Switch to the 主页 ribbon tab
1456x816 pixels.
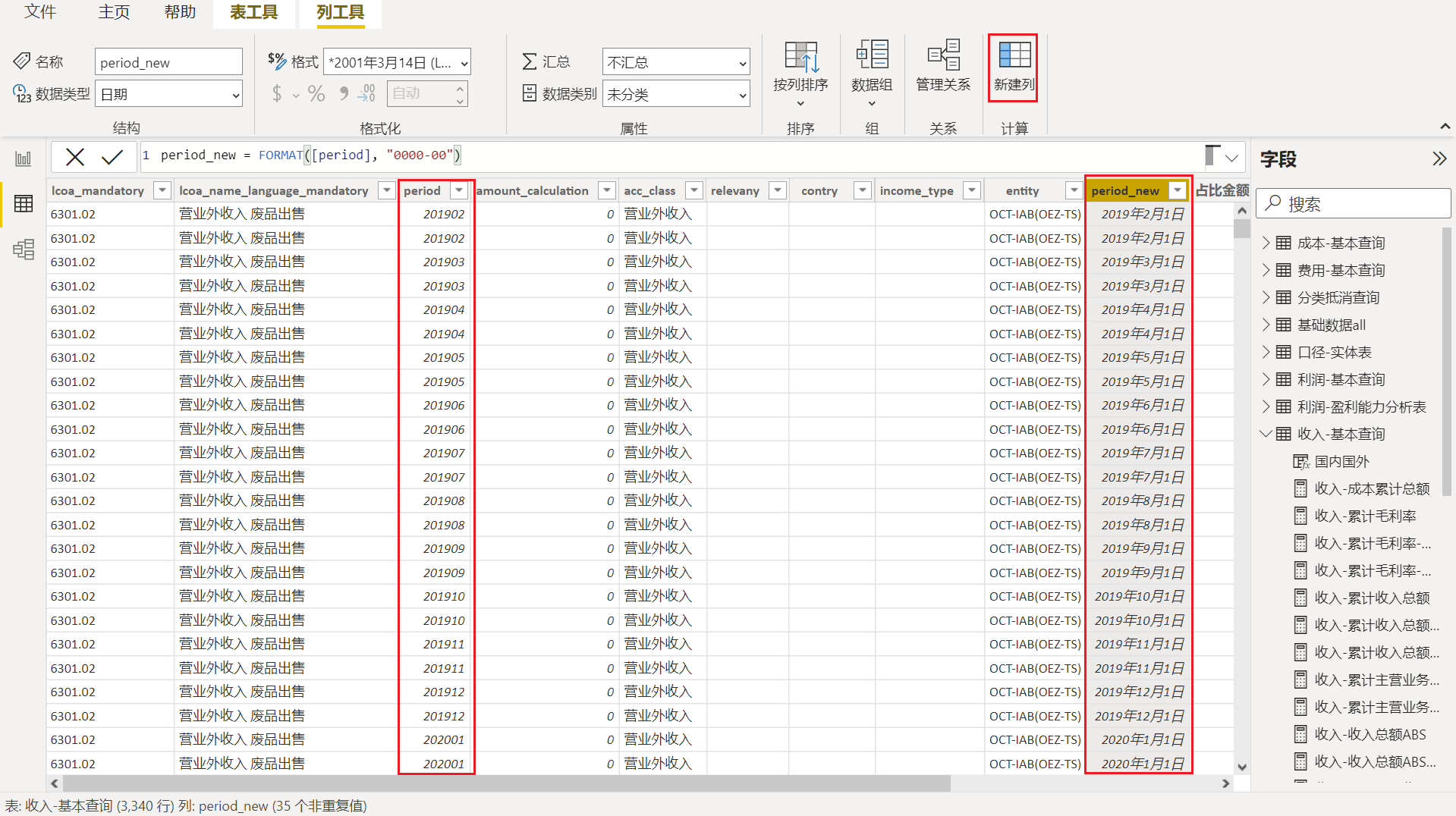coord(113,12)
